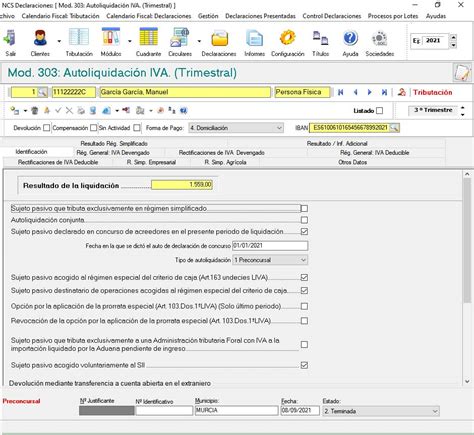Click the printer icon in small toolbar
The image size is (474, 435).
coord(81,110)
